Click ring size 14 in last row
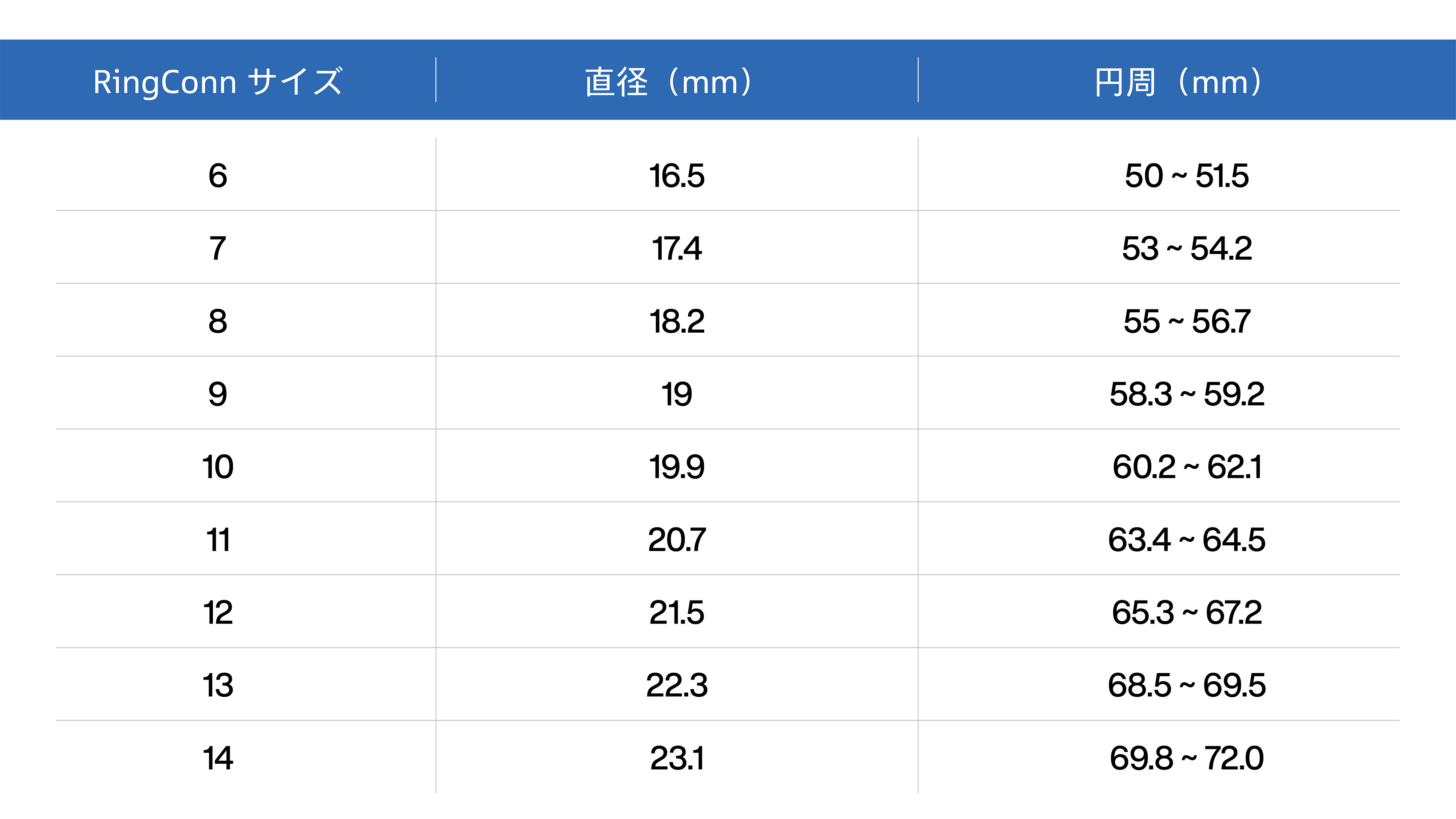Viewport: 1456px width, 819px height. [x=218, y=759]
